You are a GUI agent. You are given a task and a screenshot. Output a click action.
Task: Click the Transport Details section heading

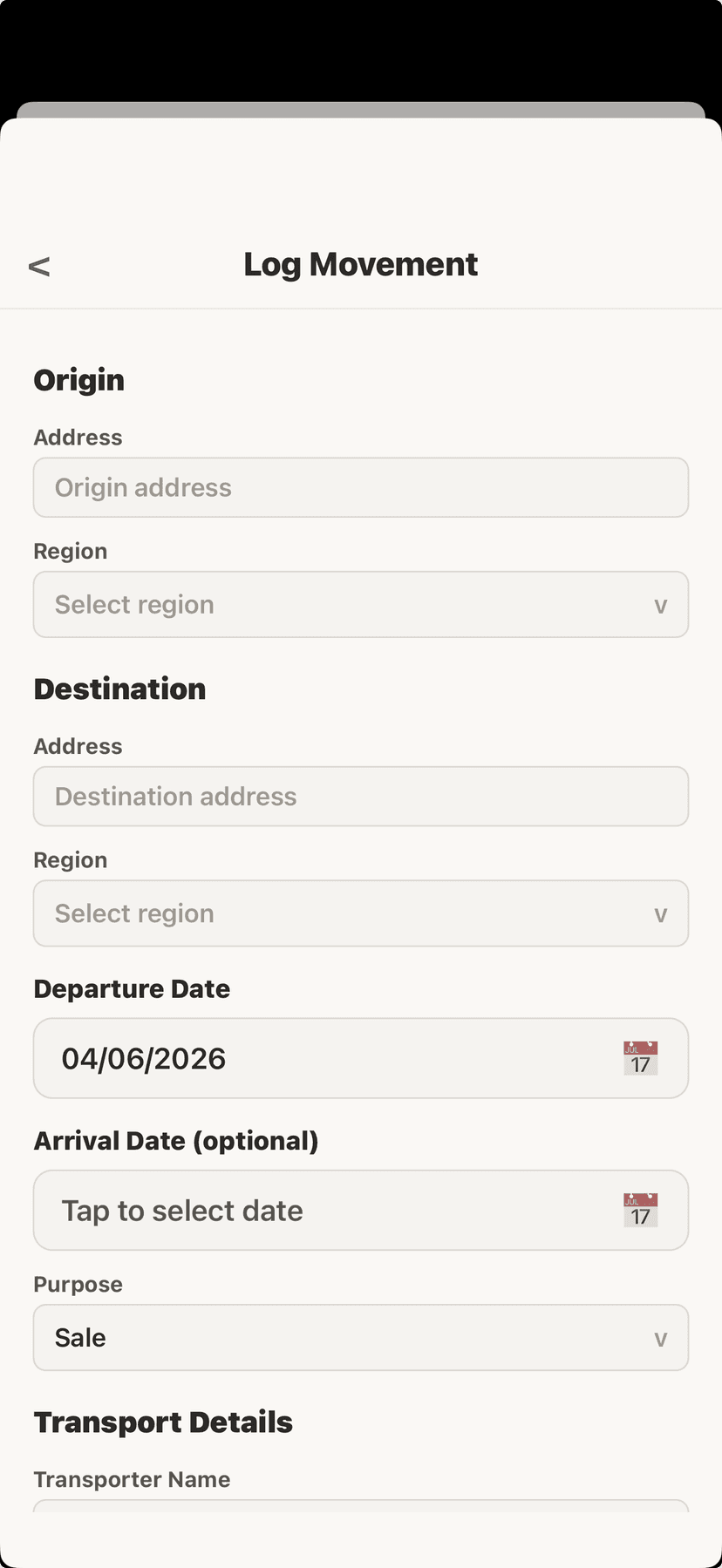coord(163,1422)
